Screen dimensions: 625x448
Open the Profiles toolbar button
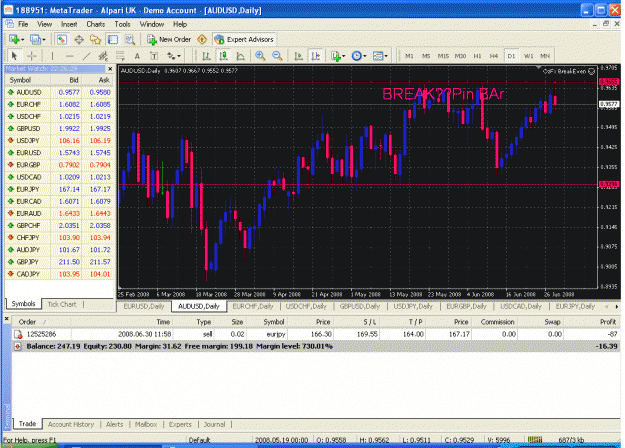37,39
